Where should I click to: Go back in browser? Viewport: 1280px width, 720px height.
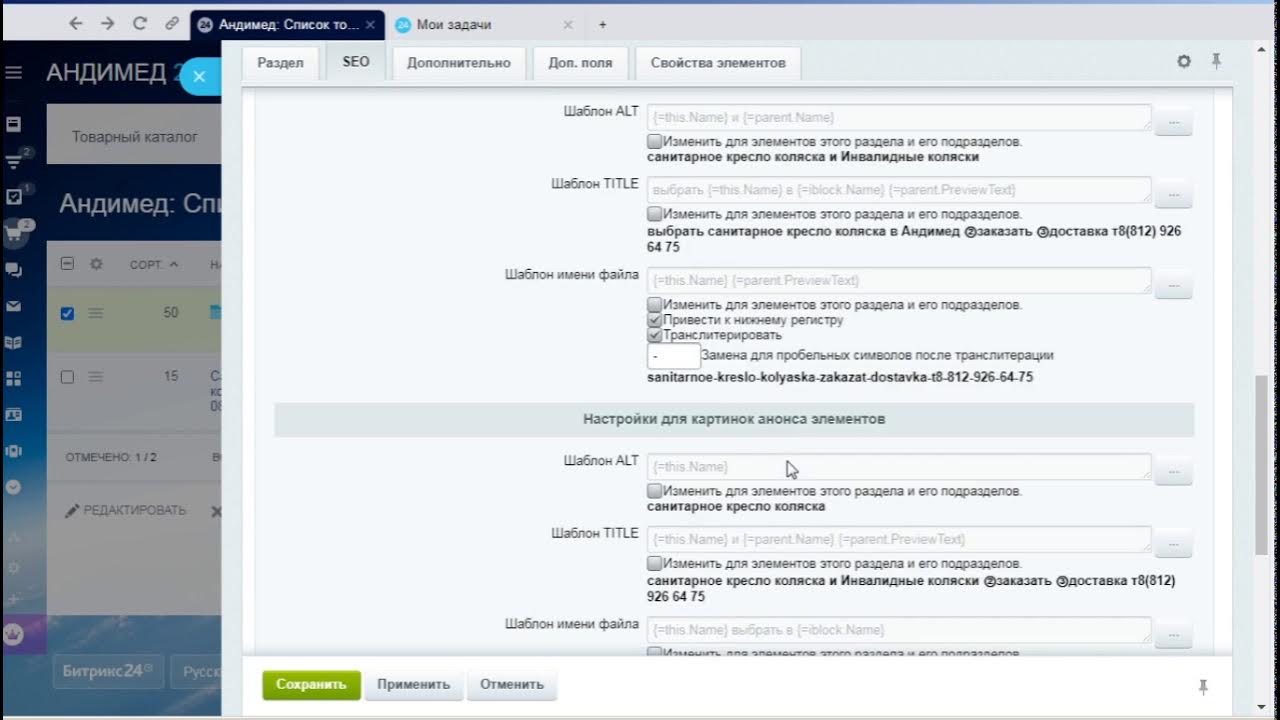tap(76, 24)
